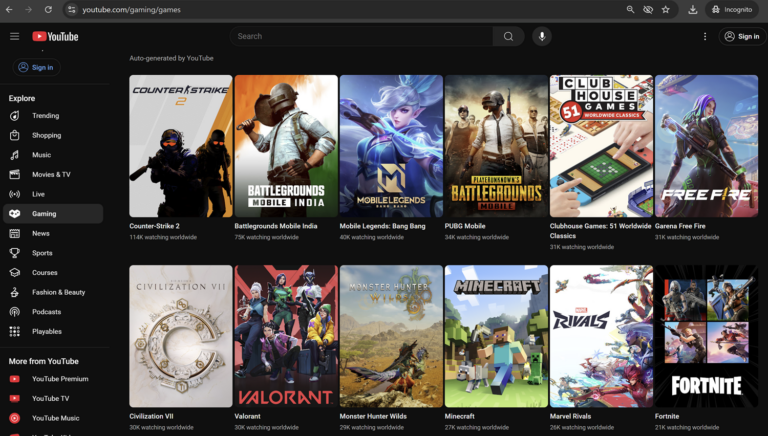The image size is (768, 436).
Task: View site information icon in address bar
Action: (72, 9)
